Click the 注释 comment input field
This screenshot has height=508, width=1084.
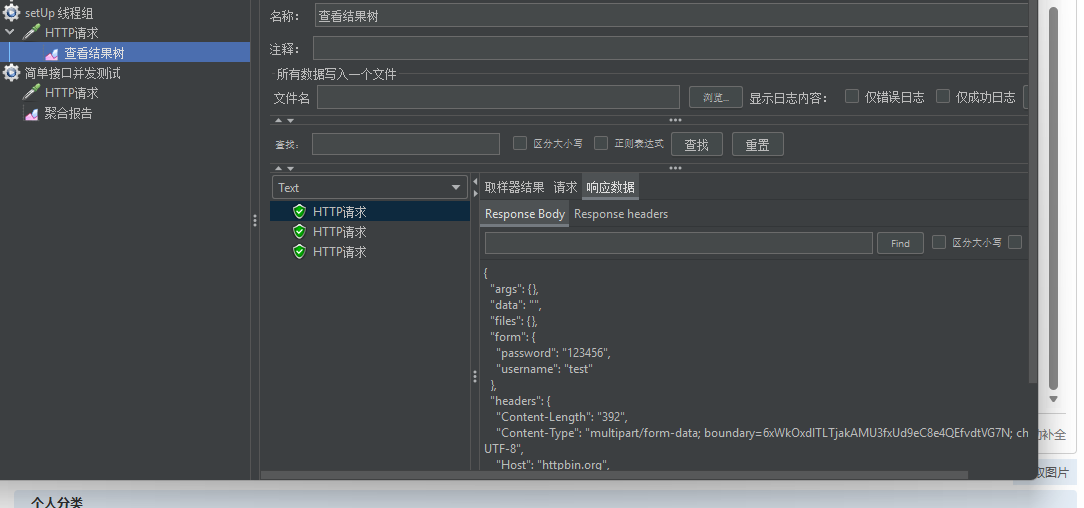point(671,48)
